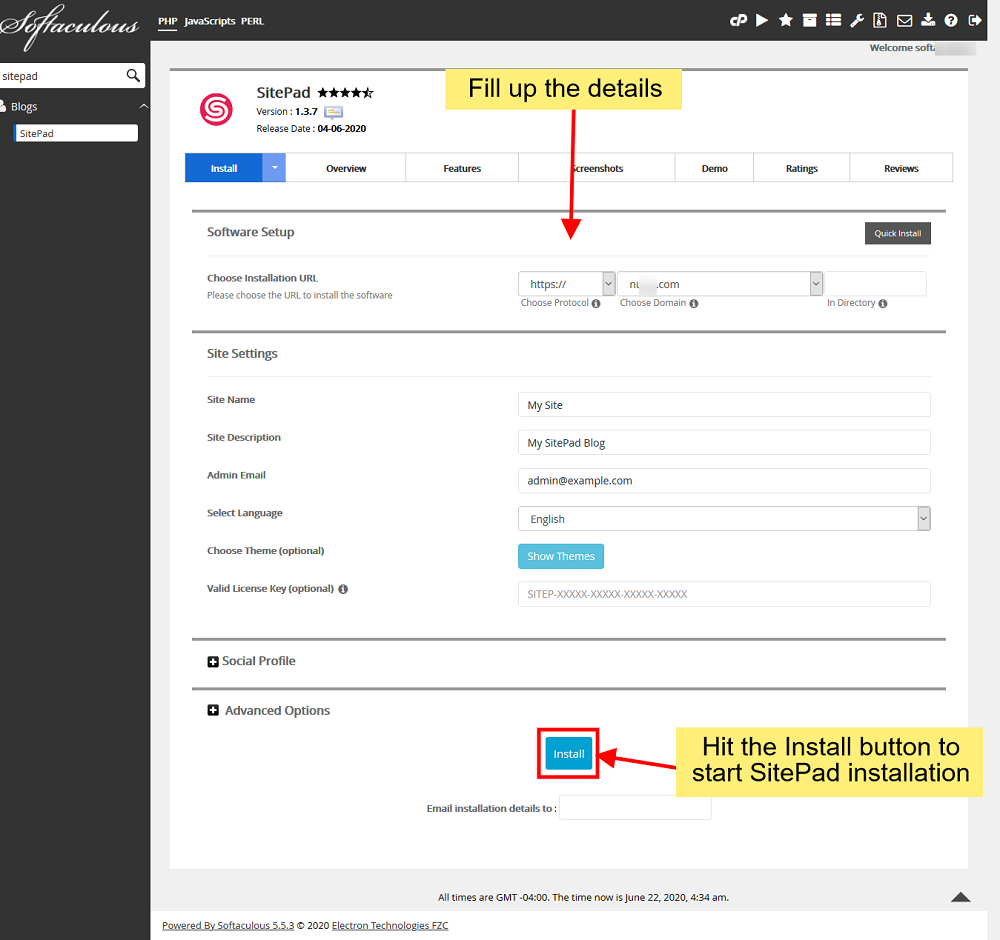The height and width of the screenshot is (940, 1000).
Task: Click the Email installation details field
Action: tap(635, 808)
